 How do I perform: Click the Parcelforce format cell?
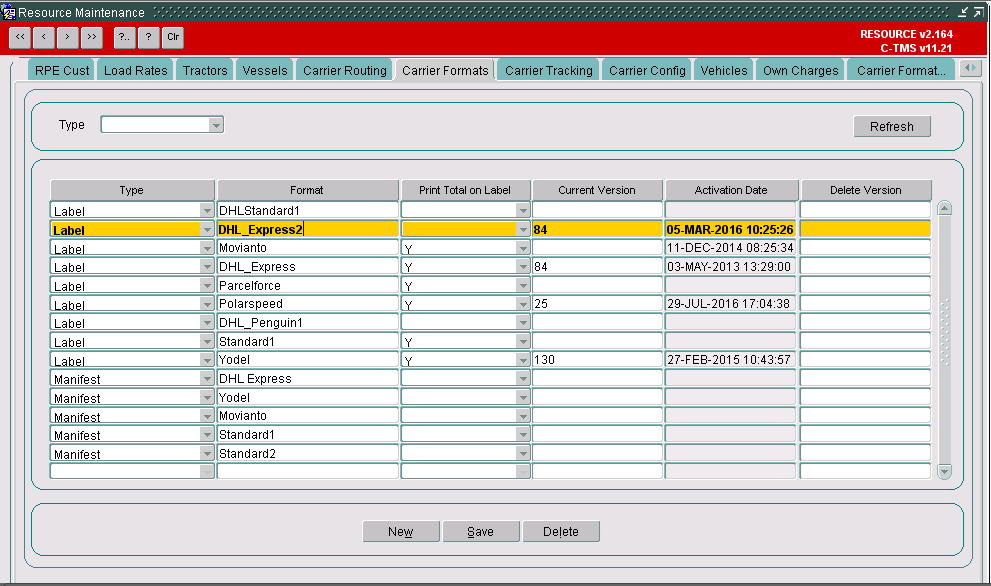click(x=308, y=286)
